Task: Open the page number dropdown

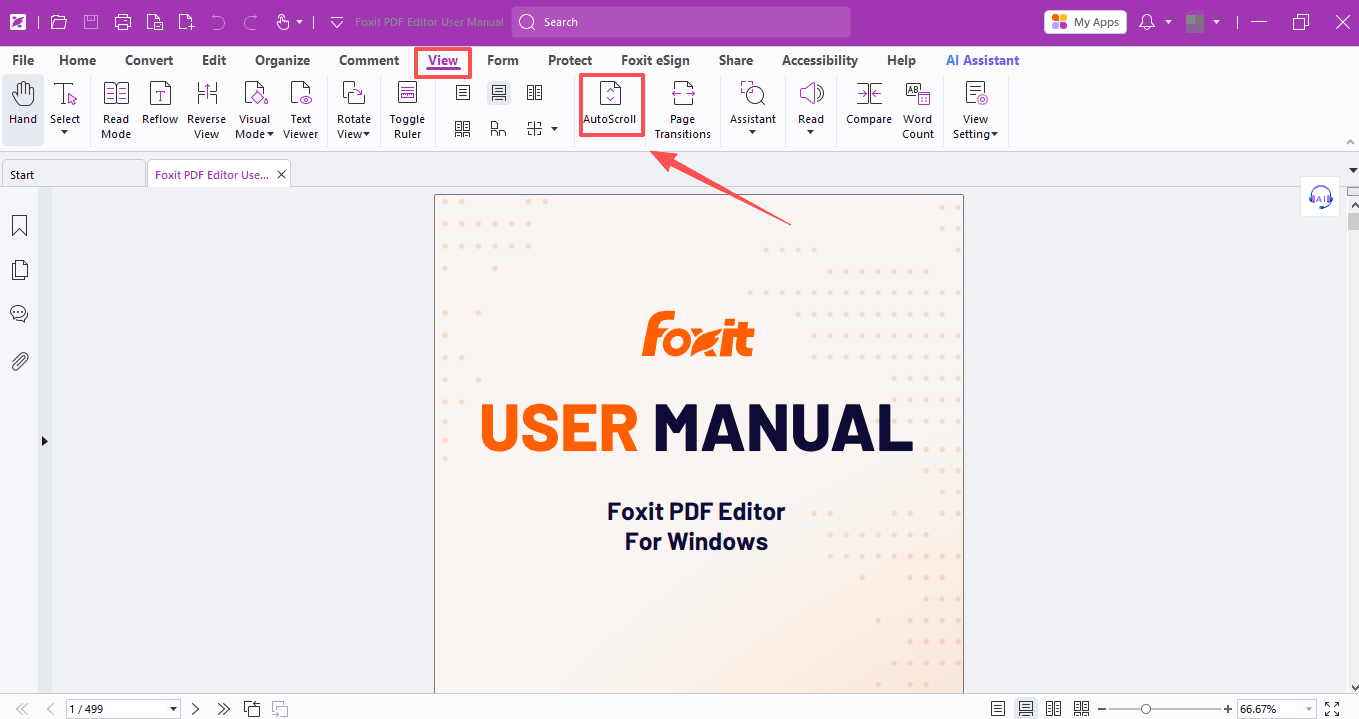Action: (x=174, y=709)
